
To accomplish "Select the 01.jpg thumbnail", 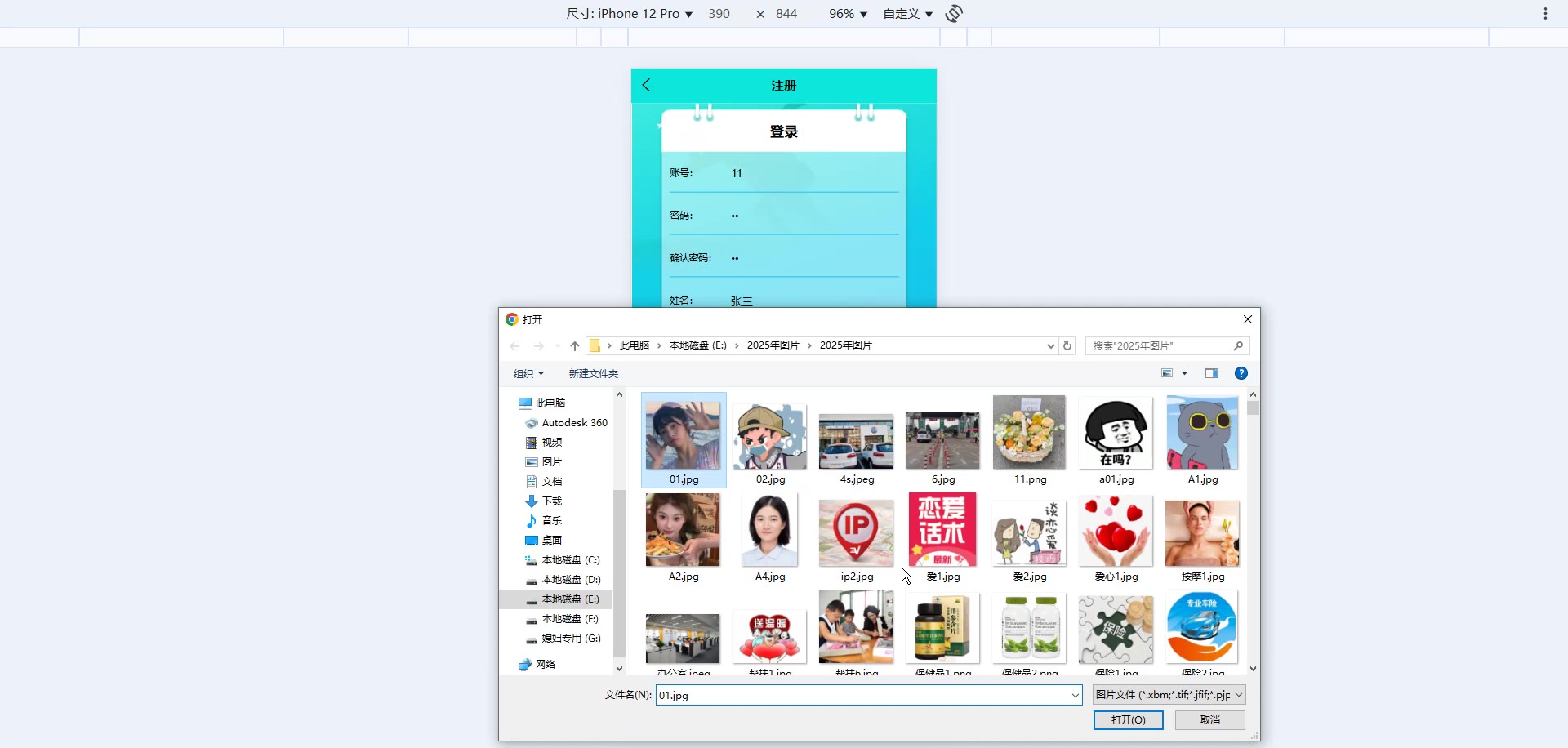I will tap(684, 435).
